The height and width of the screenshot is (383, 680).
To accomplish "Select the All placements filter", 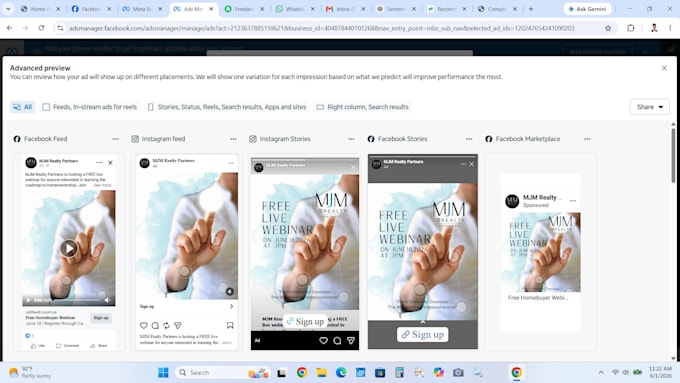I will 23,107.
